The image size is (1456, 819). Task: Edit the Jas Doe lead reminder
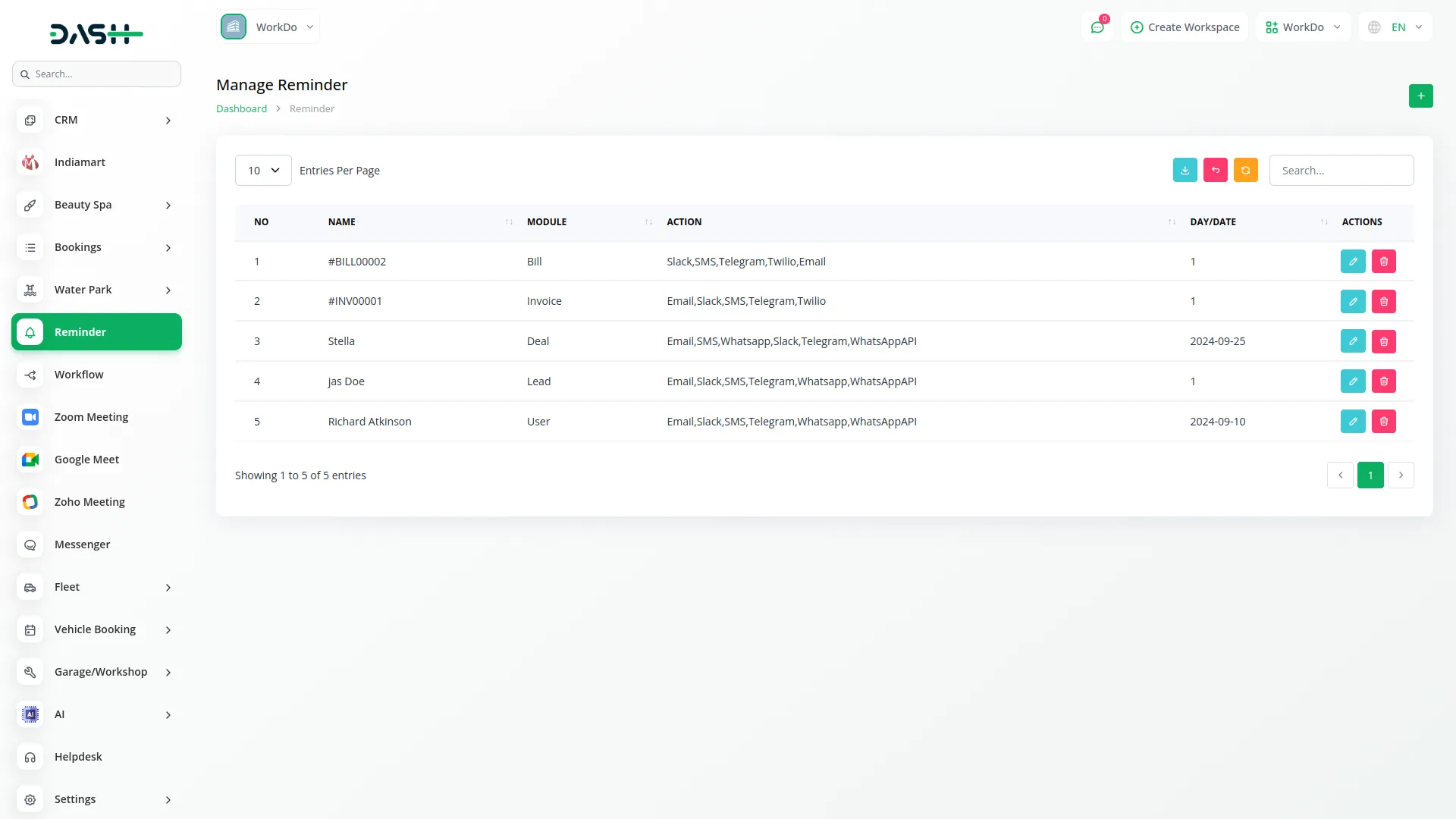coord(1352,381)
